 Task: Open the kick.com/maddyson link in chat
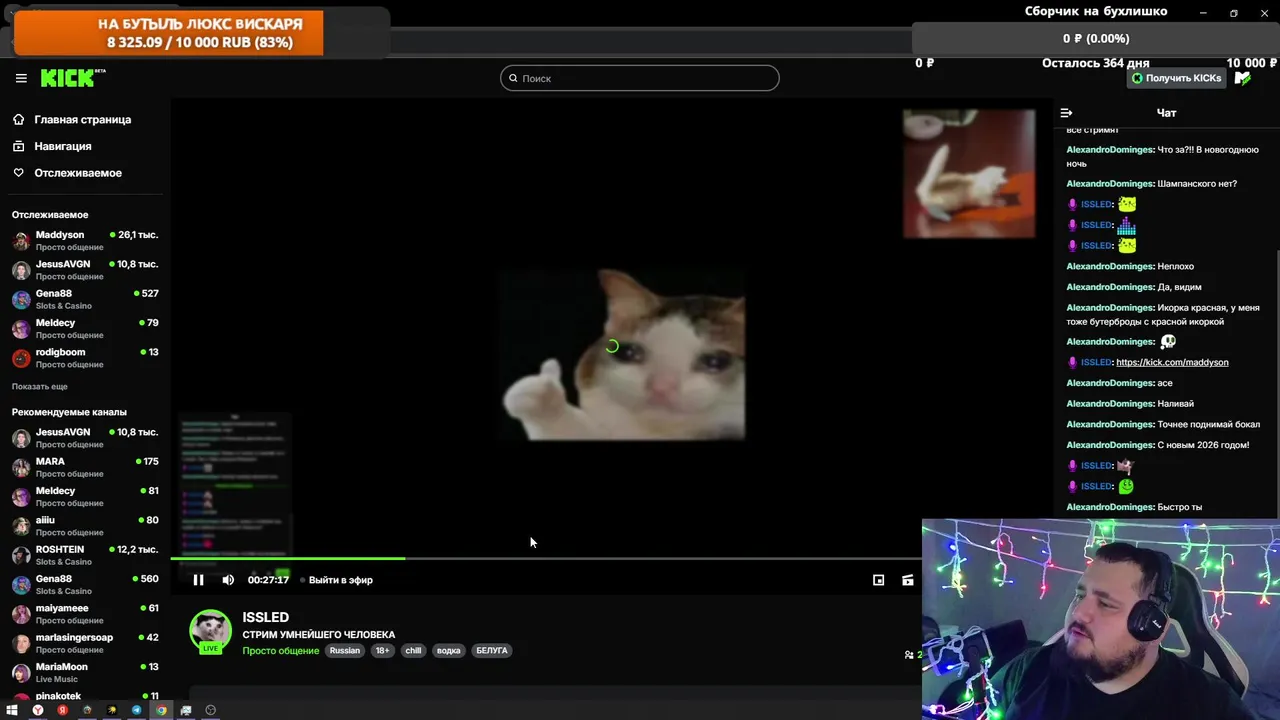[x=1172, y=362]
